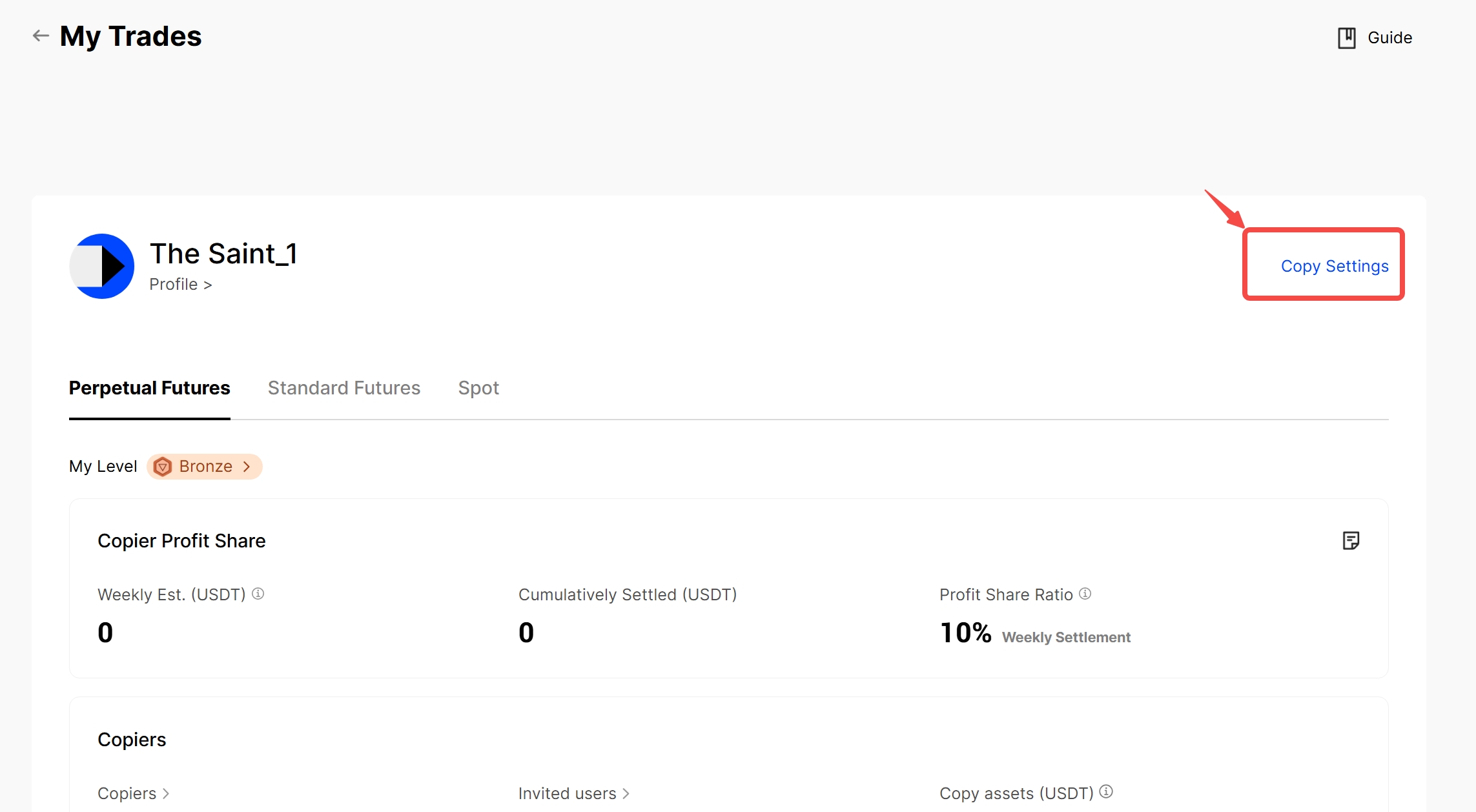Open the Guide bookmark icon
The image size is (1476, 812).
pos(1346,38)
